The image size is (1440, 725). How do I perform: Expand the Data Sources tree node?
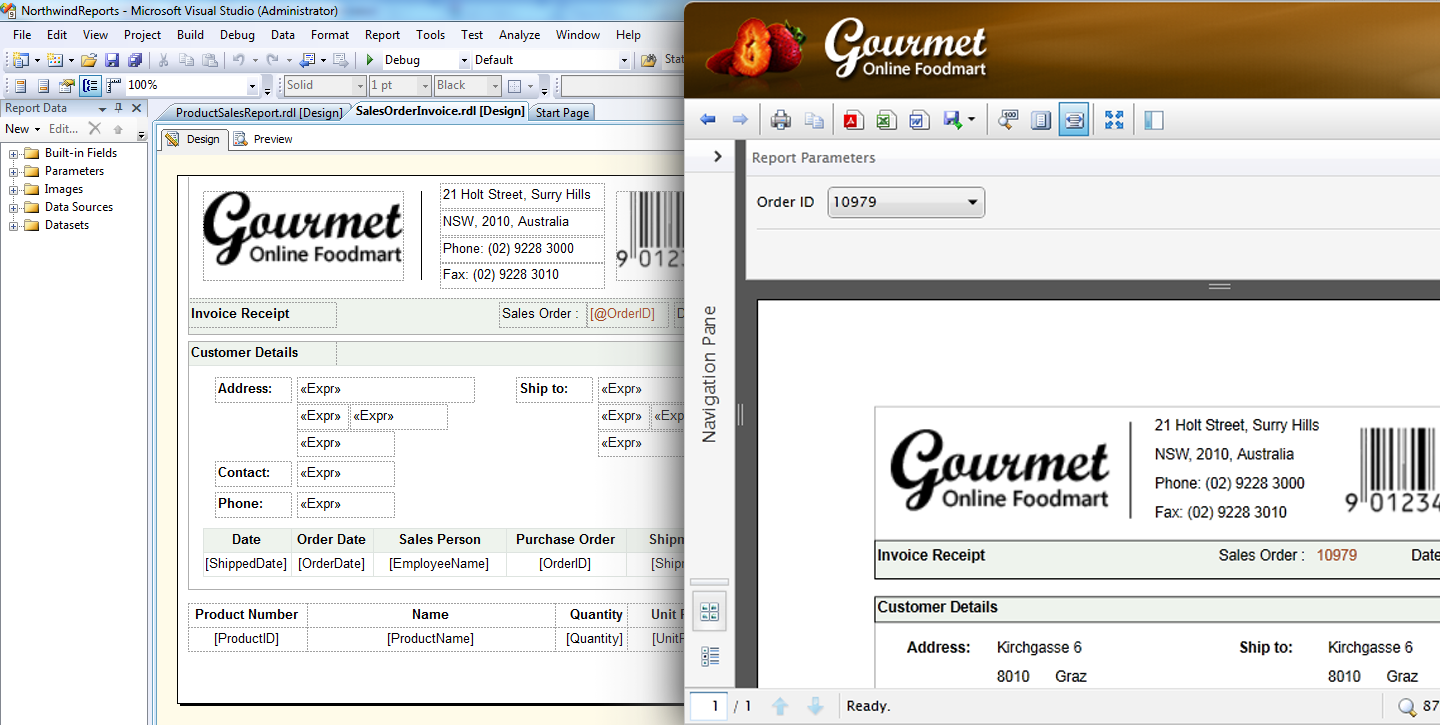[14, 207]
